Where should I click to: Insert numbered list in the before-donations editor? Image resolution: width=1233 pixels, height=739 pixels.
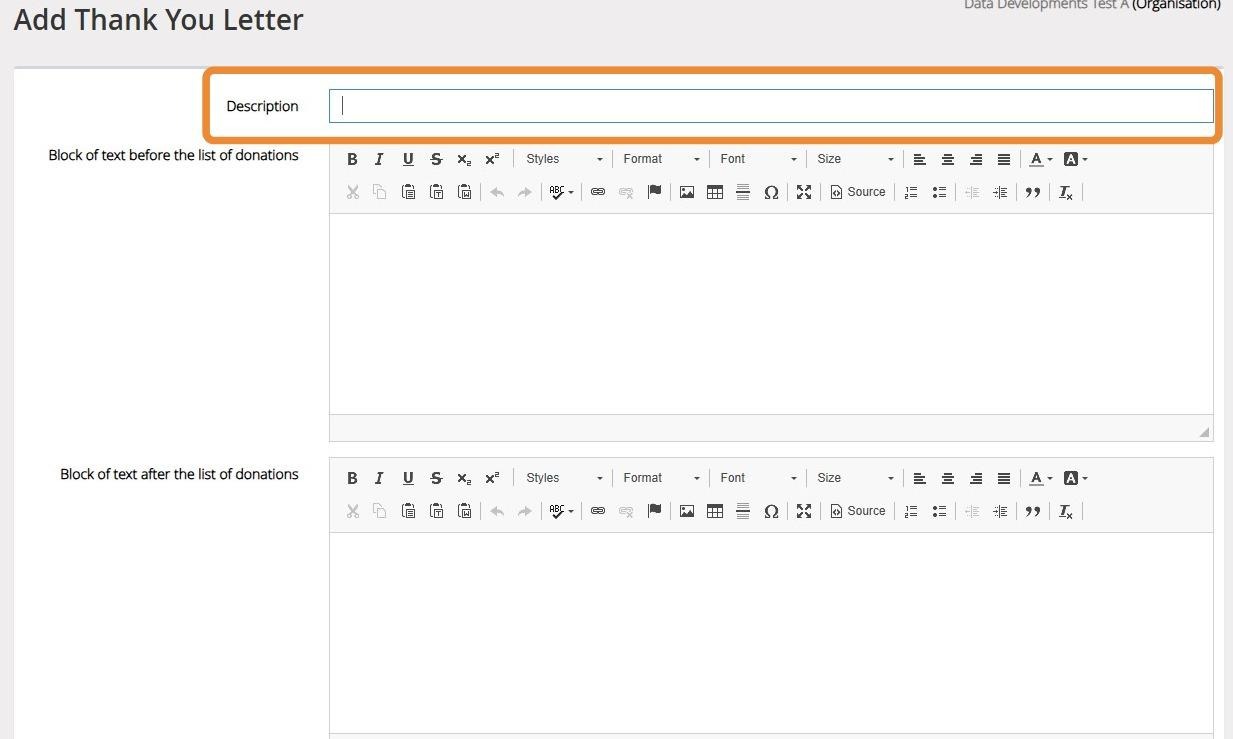911,192
